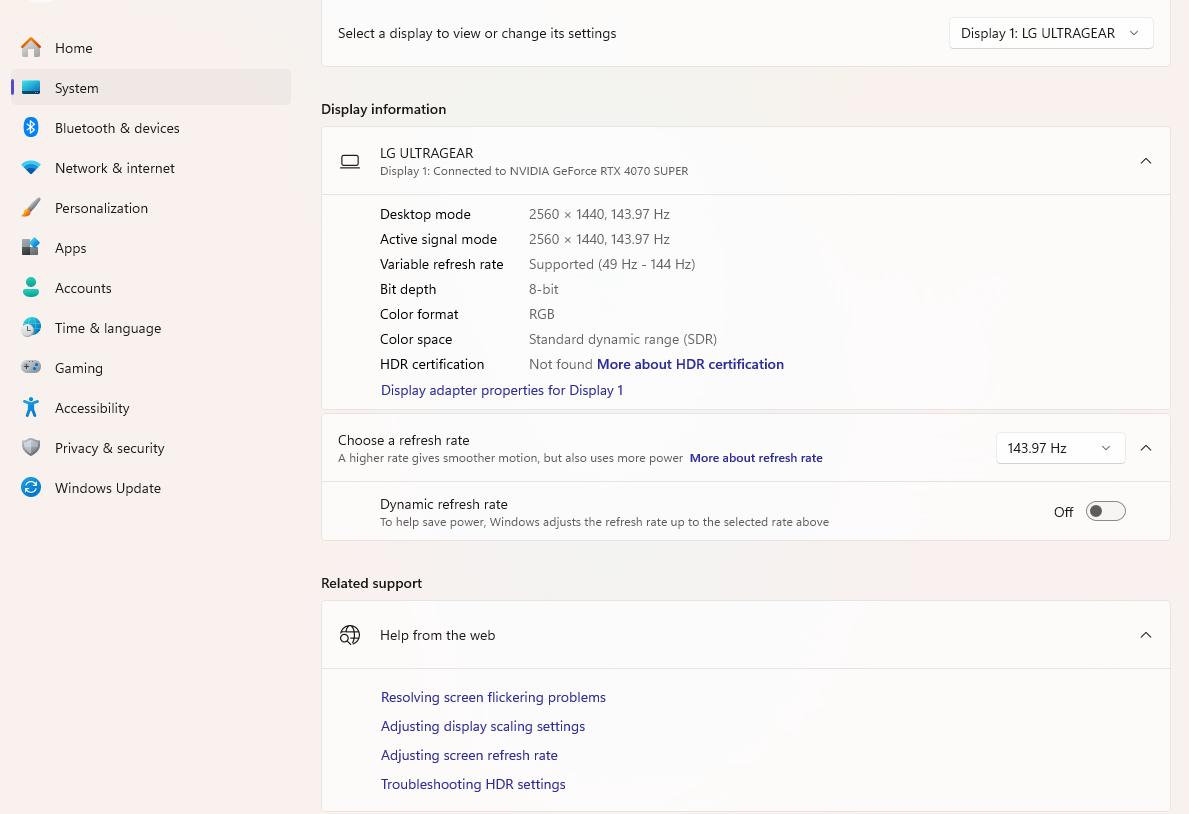
Task: Select System in settings sidebar
Action: (151, 88)
